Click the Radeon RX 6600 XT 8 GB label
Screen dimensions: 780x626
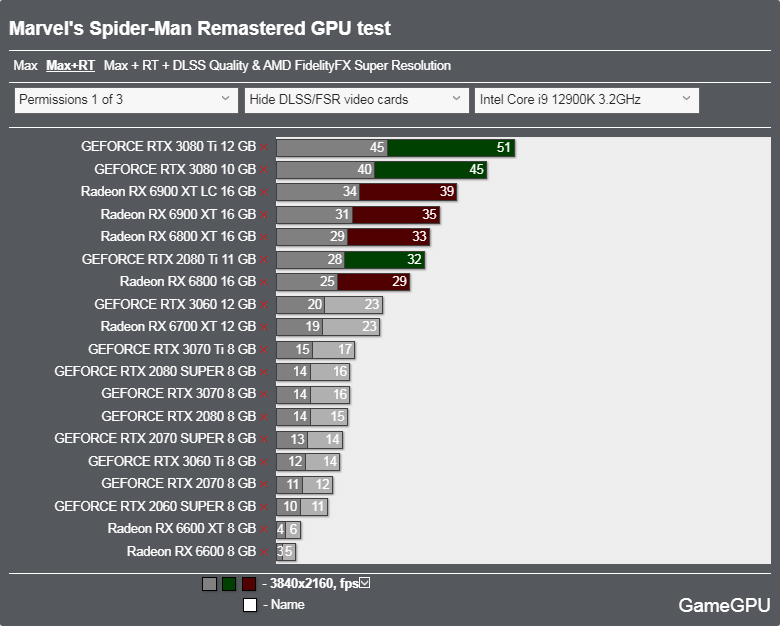click(x=182, y=528)
